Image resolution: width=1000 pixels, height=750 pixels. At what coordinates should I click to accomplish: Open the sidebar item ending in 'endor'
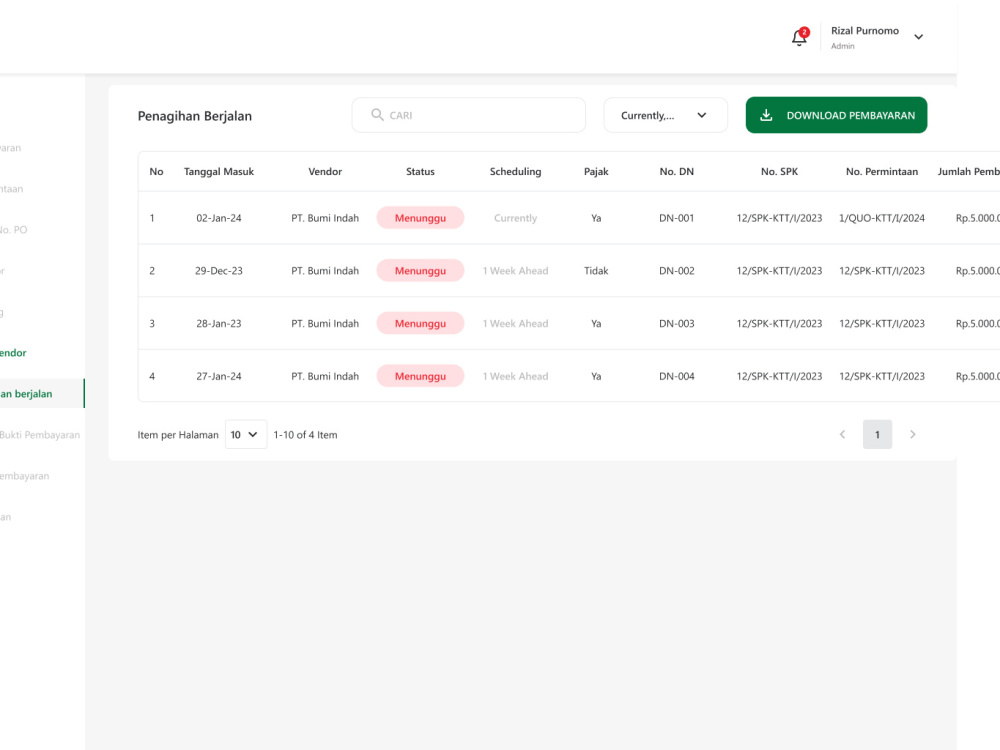pyautogui.click(x=13, y=353)
